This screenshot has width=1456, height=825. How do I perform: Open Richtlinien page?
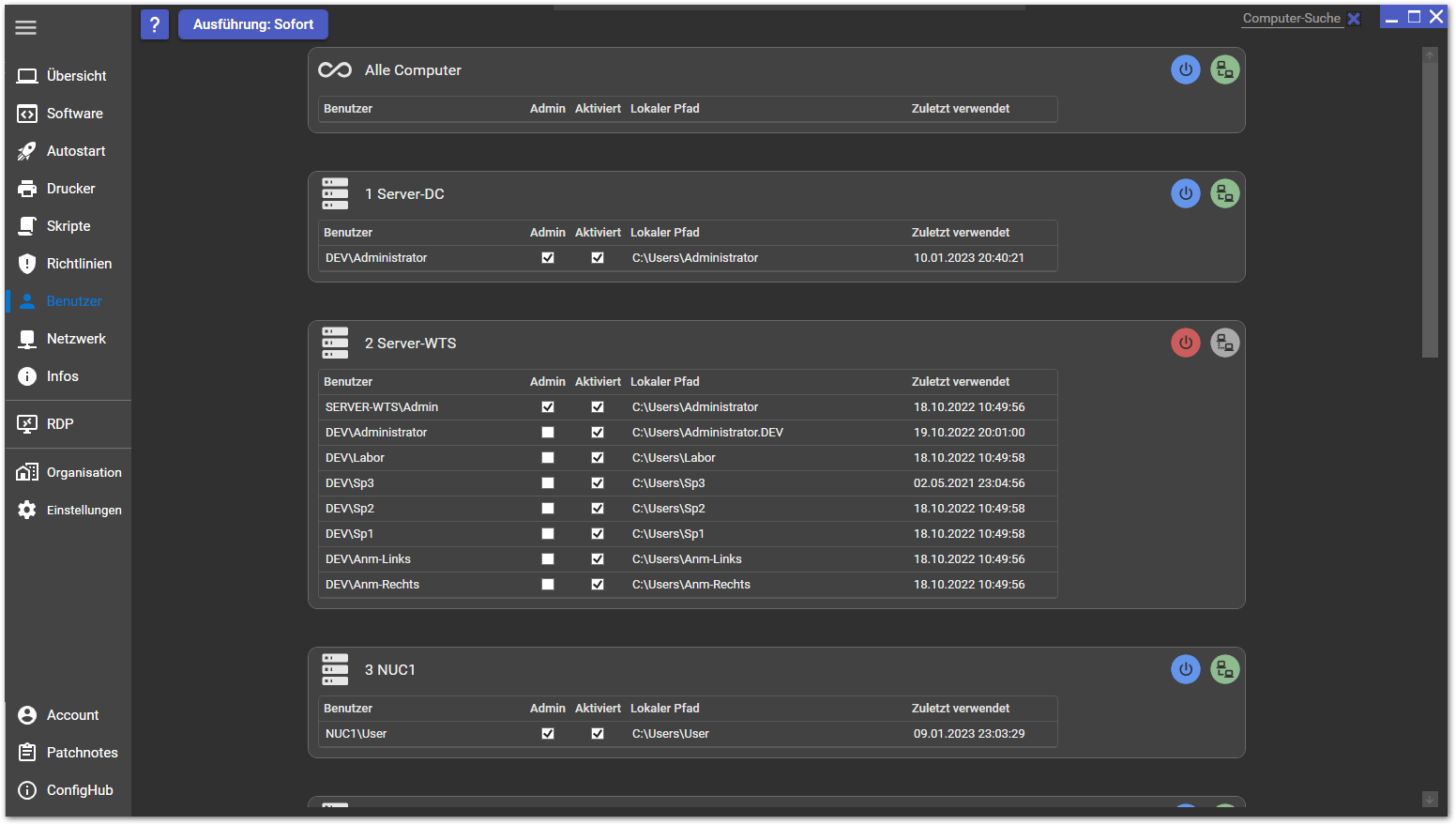[x=68, y=264]
